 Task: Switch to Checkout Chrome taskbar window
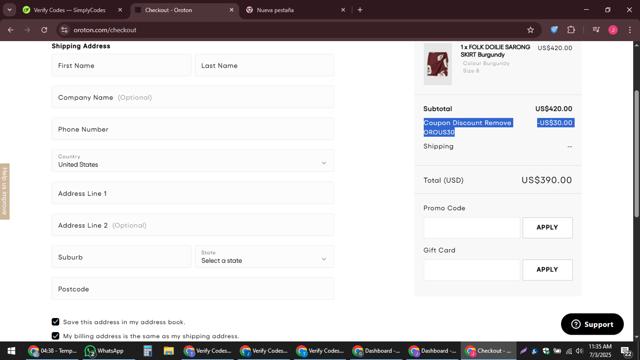(x=488, y=351)
